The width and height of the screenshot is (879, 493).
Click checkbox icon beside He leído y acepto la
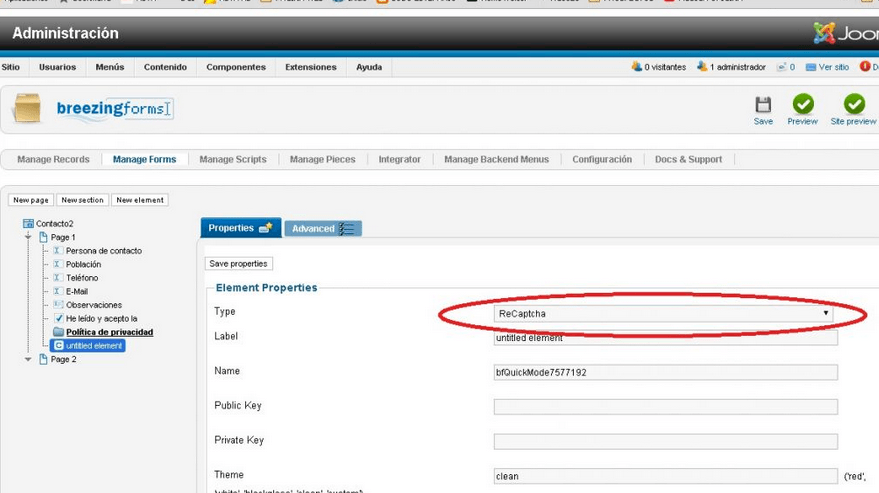coord(58,318)
